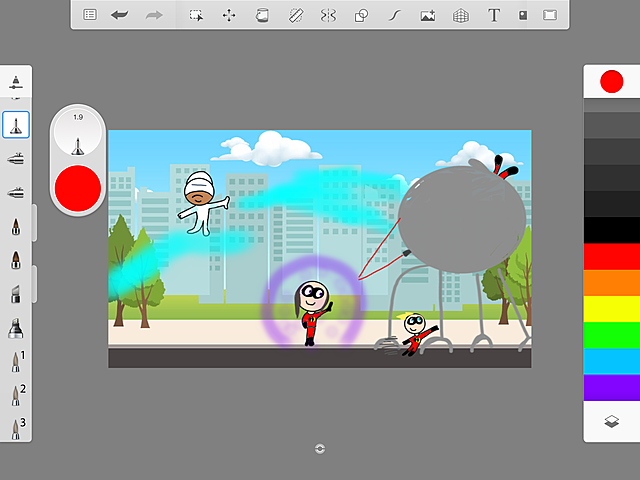Pick the purple swatch
This screenshot has width=640, height=480.
click(x=612, y=388)
